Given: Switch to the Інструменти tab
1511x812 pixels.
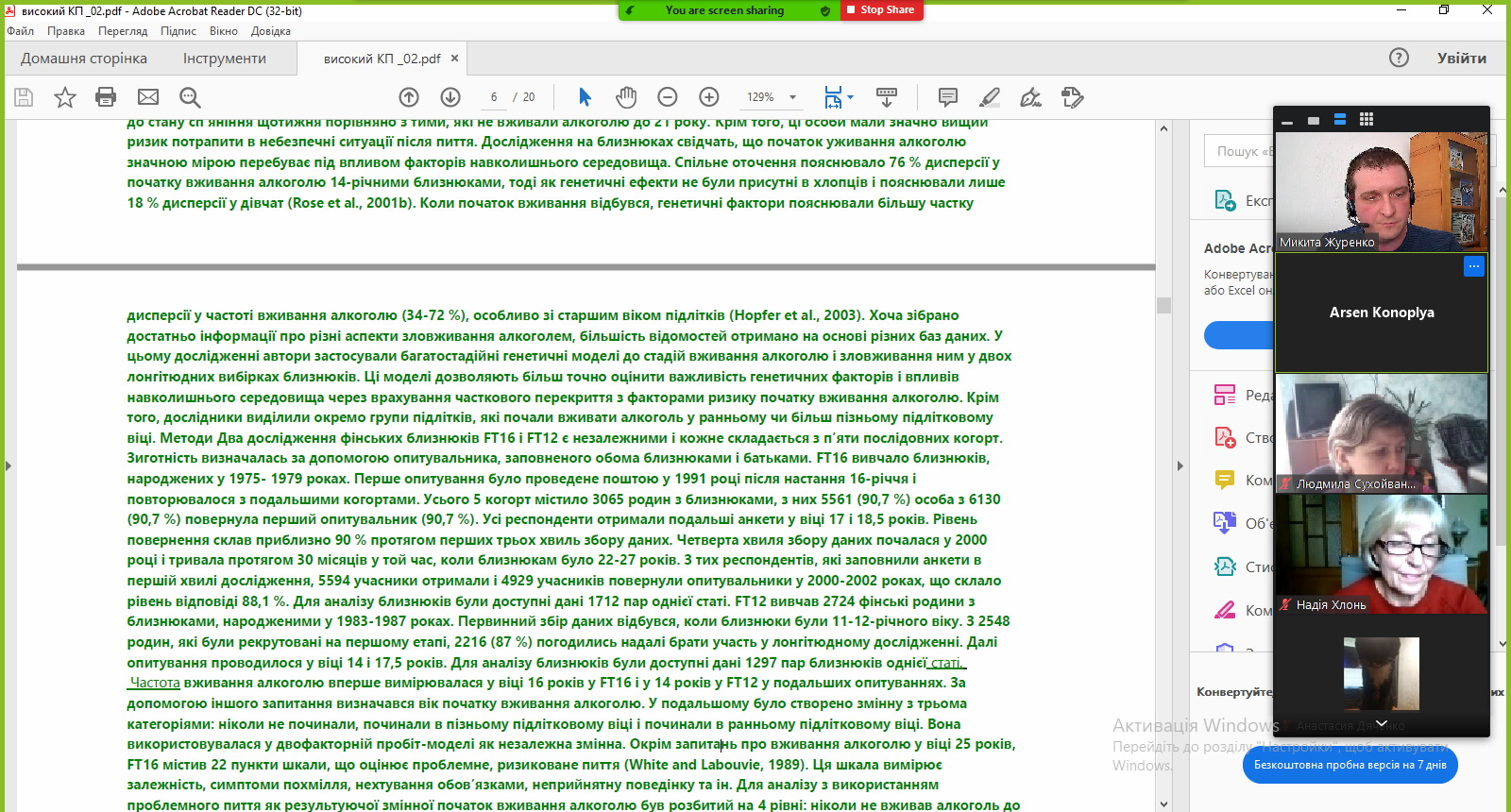Looking at the screenshot, I should click(225, 59).
